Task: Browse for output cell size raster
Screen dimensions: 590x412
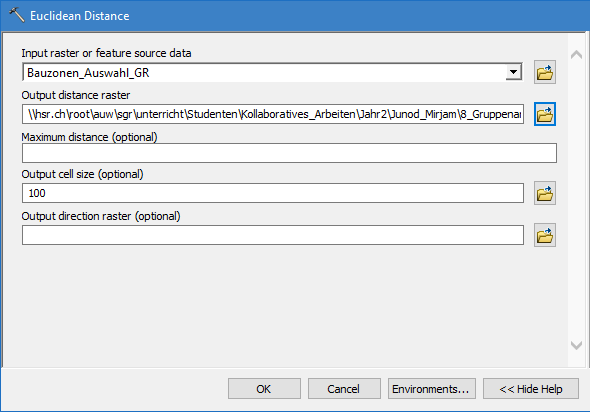Action: coord(544,193)
